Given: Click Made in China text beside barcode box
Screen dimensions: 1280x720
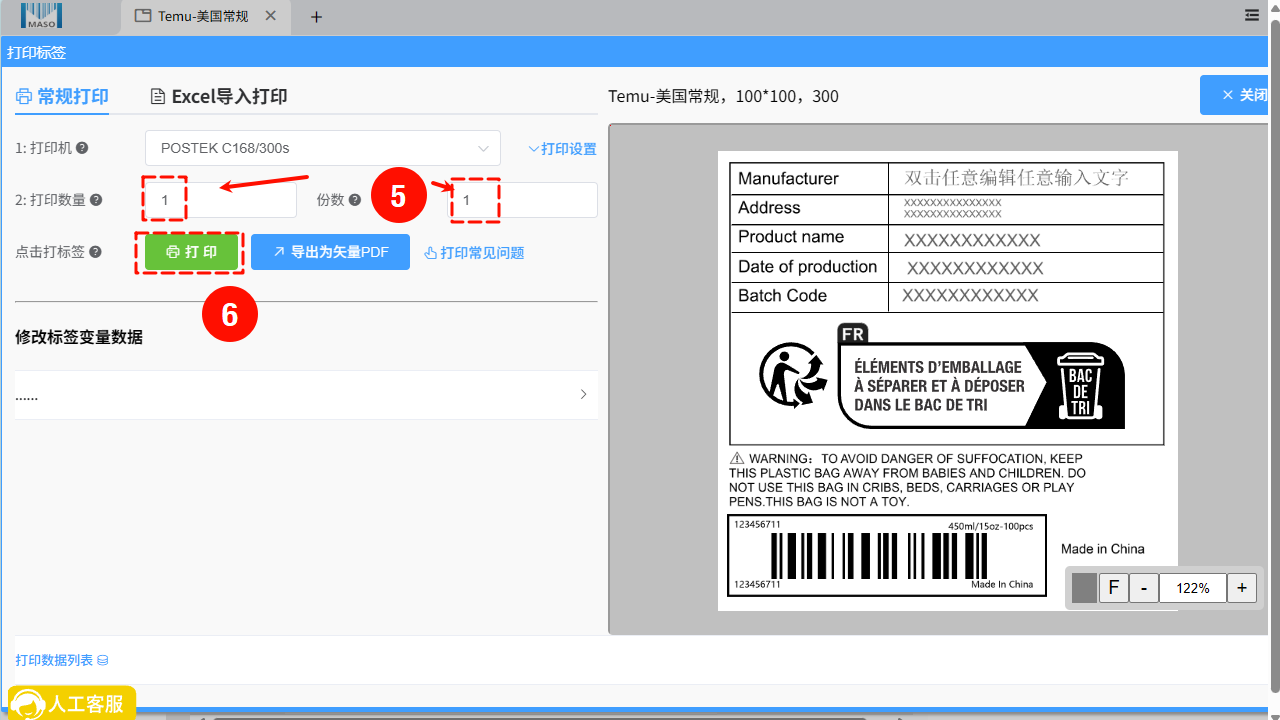Looking at the screenshot, I should pyautogui.click(x=1103, y=549).
